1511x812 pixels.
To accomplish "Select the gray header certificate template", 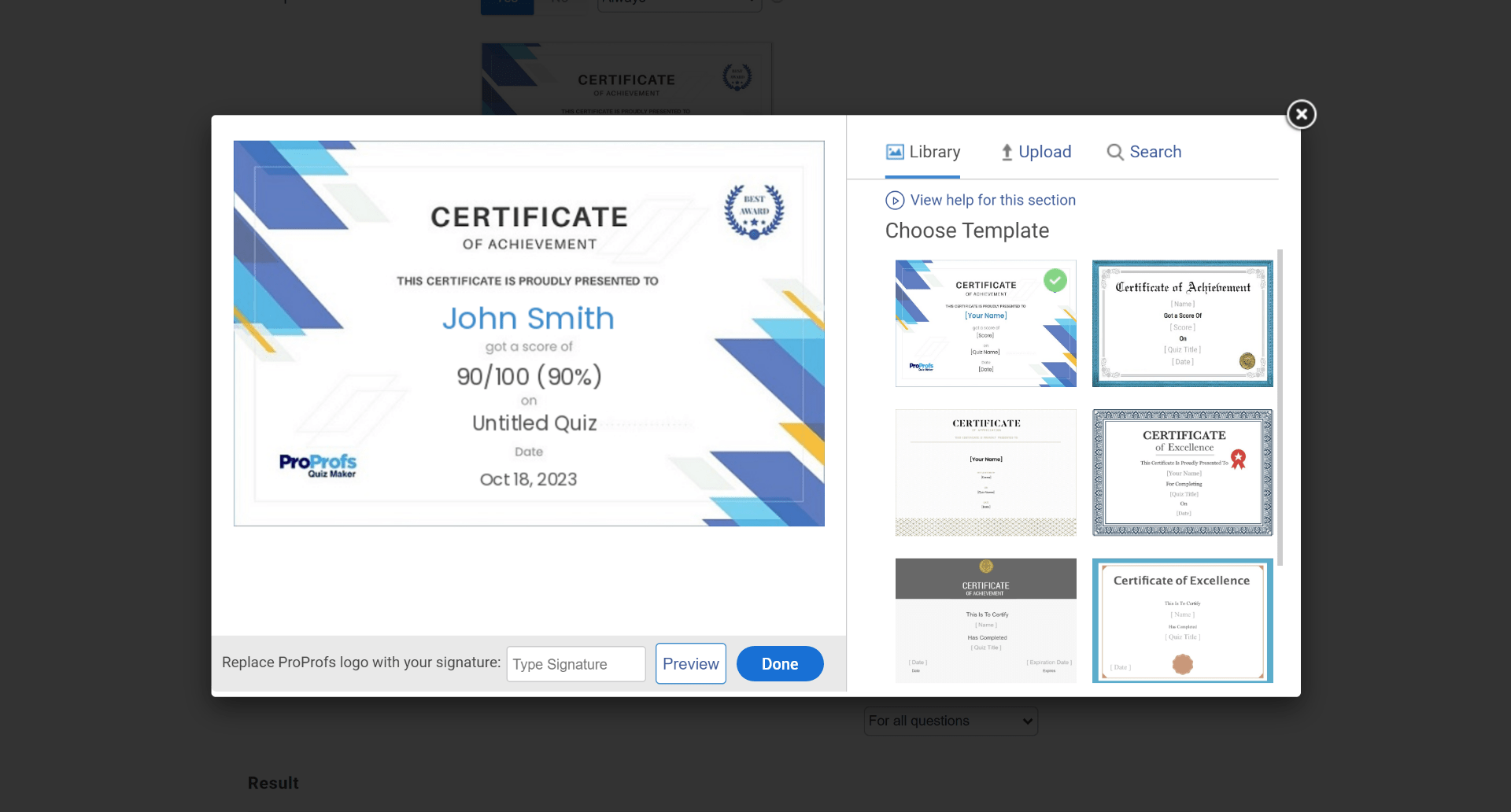I will tap(985, 620).
